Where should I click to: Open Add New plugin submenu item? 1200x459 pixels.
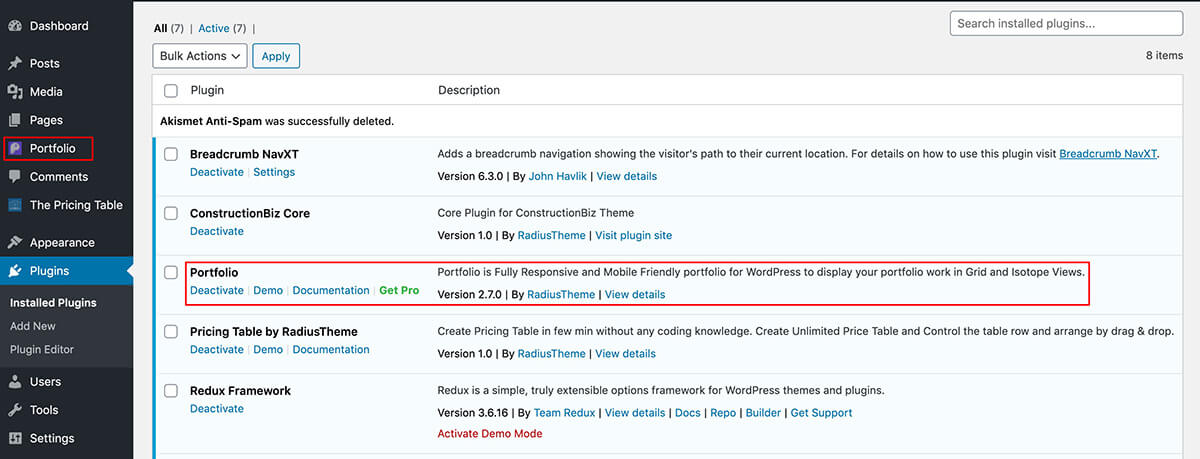coord(33,326)
